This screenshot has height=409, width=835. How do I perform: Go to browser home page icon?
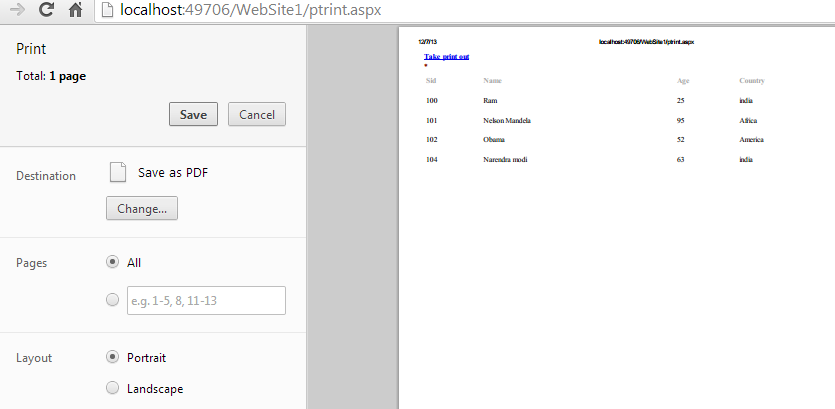[x=75, y=9]
